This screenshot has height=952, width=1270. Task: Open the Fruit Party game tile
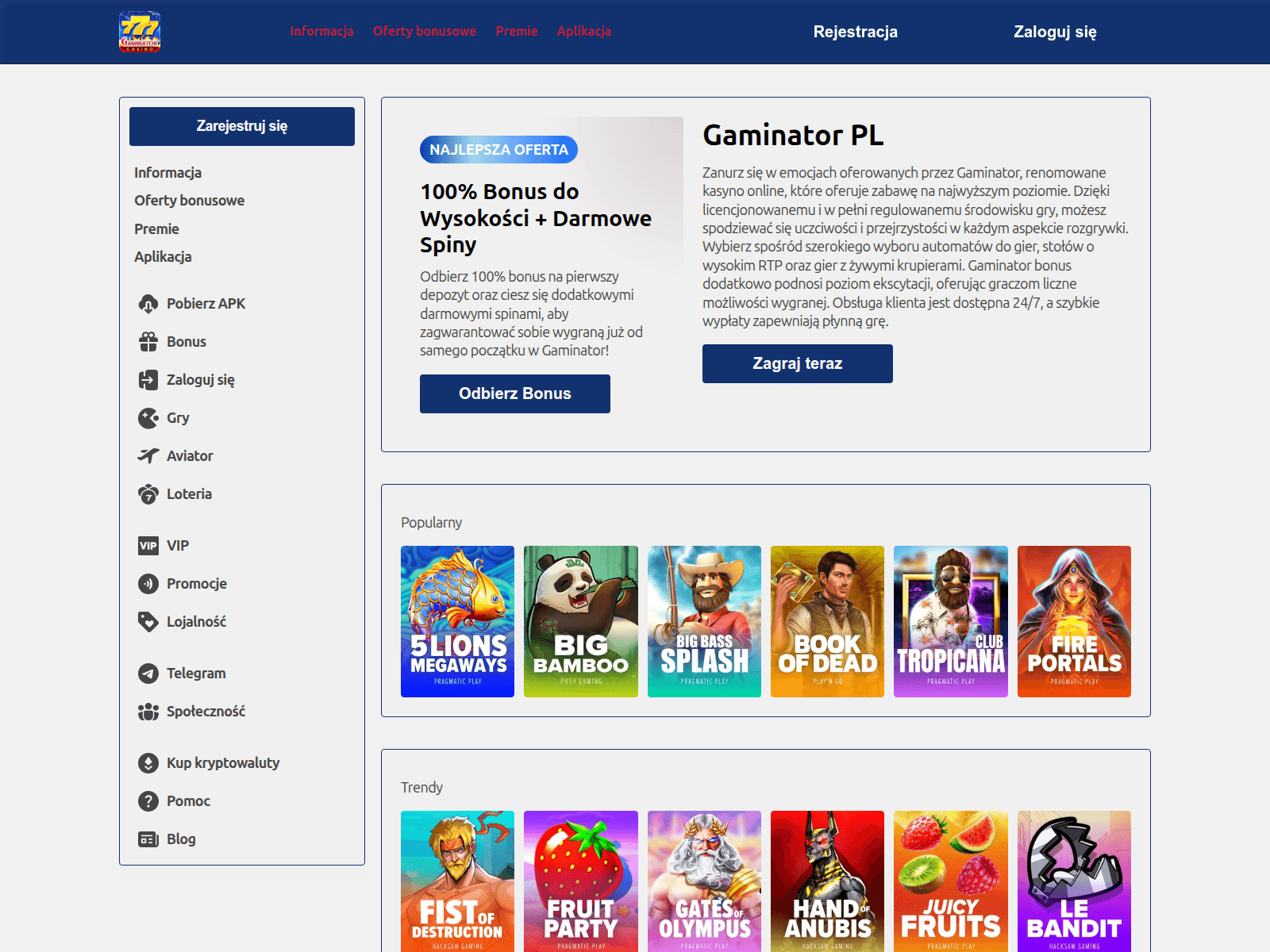(581, 881)
